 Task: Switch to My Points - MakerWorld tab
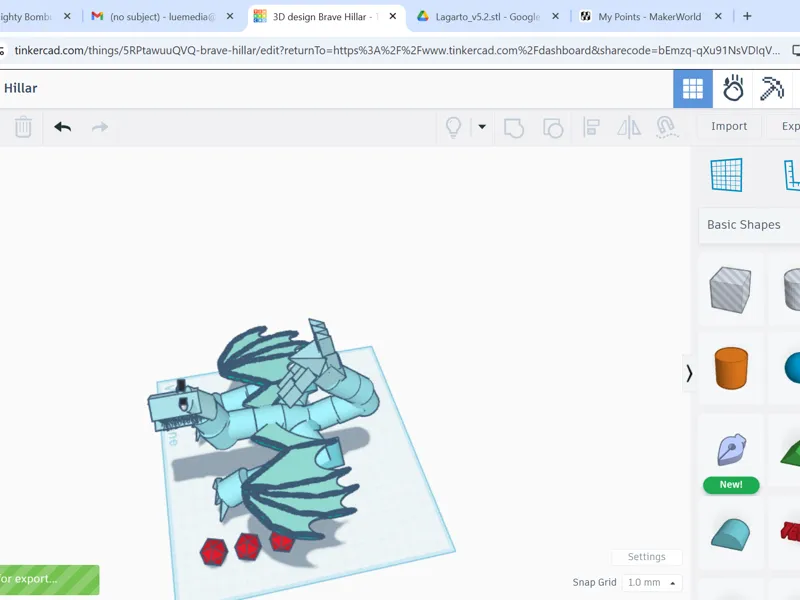click(x=649, y=17)
